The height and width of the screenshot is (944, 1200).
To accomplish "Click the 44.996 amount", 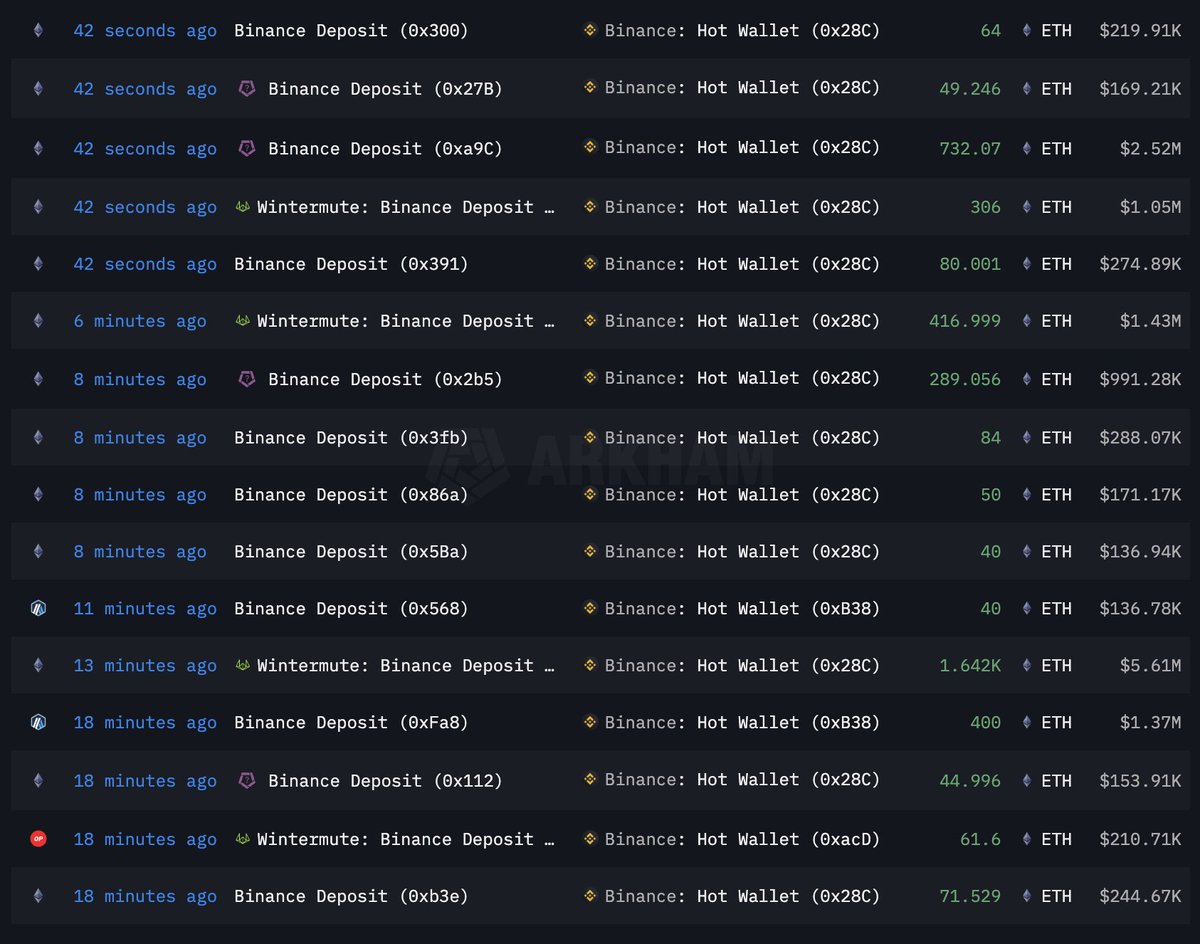I will tap(970, 780).
